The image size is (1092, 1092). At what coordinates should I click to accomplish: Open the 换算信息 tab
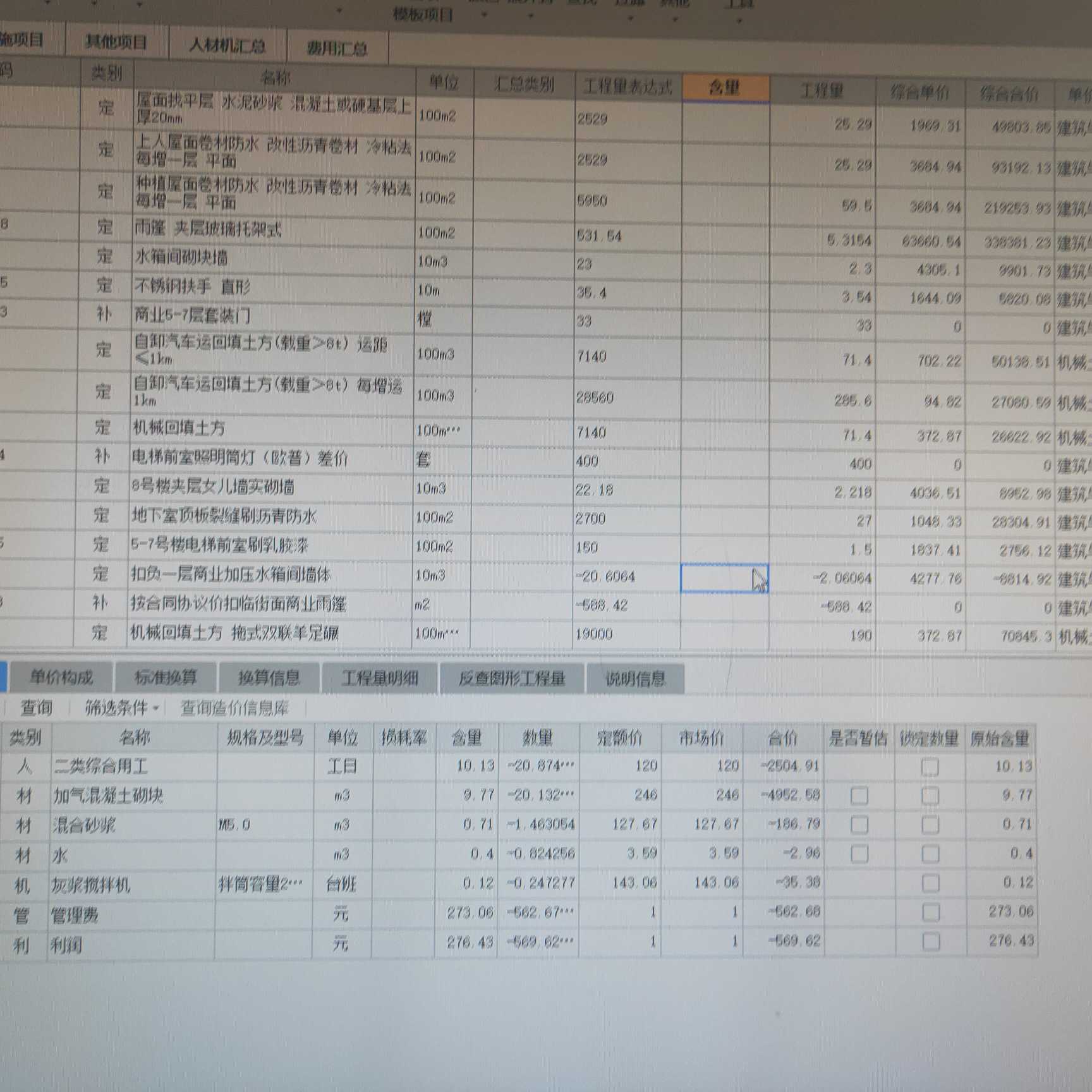click(x=269, y=678)
